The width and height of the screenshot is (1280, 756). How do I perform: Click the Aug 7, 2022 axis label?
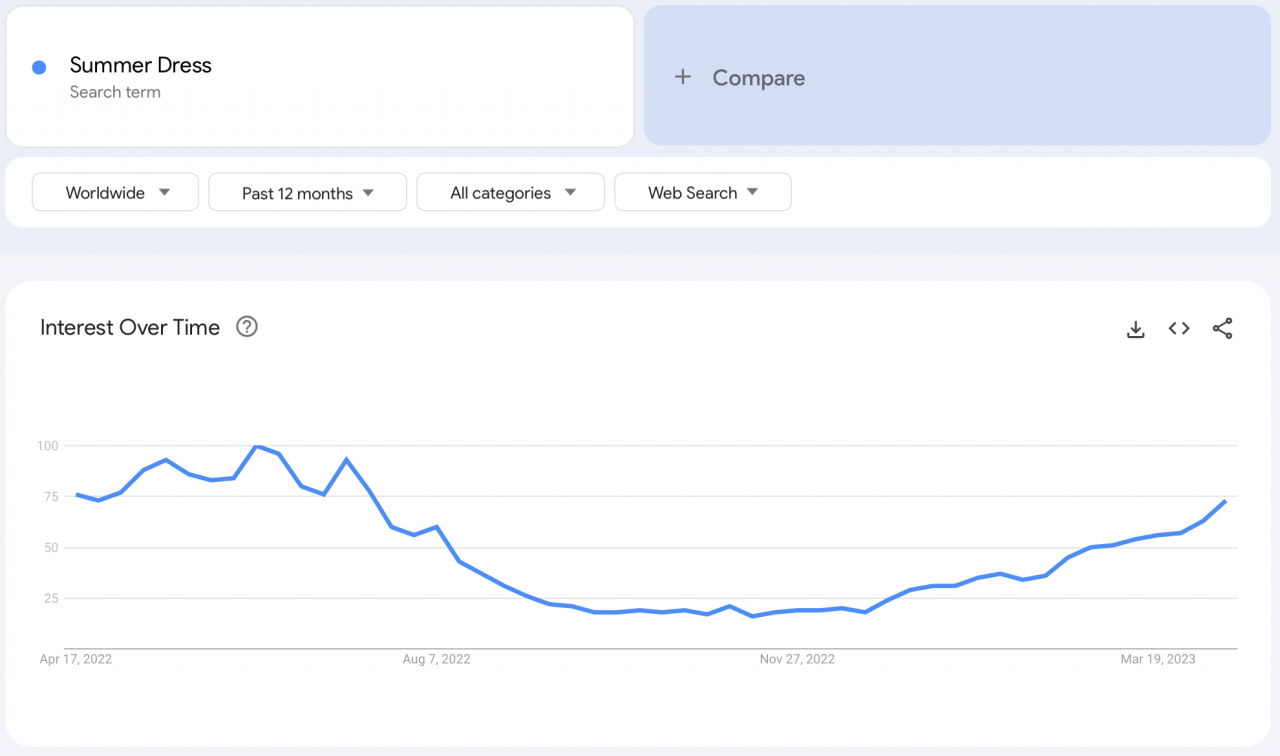(436, 659)
